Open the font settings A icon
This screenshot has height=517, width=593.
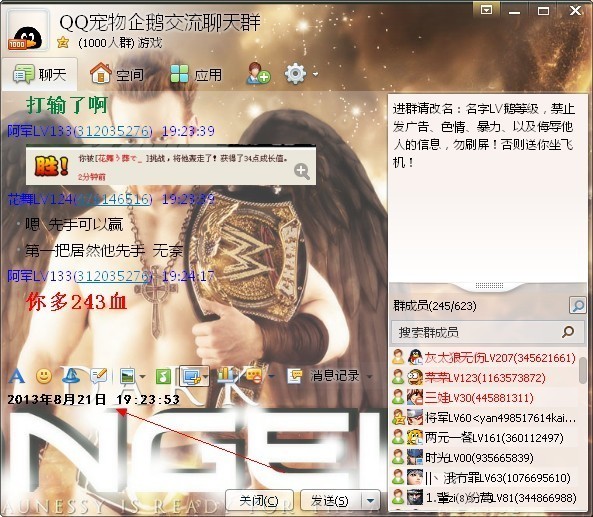point(17,376)
